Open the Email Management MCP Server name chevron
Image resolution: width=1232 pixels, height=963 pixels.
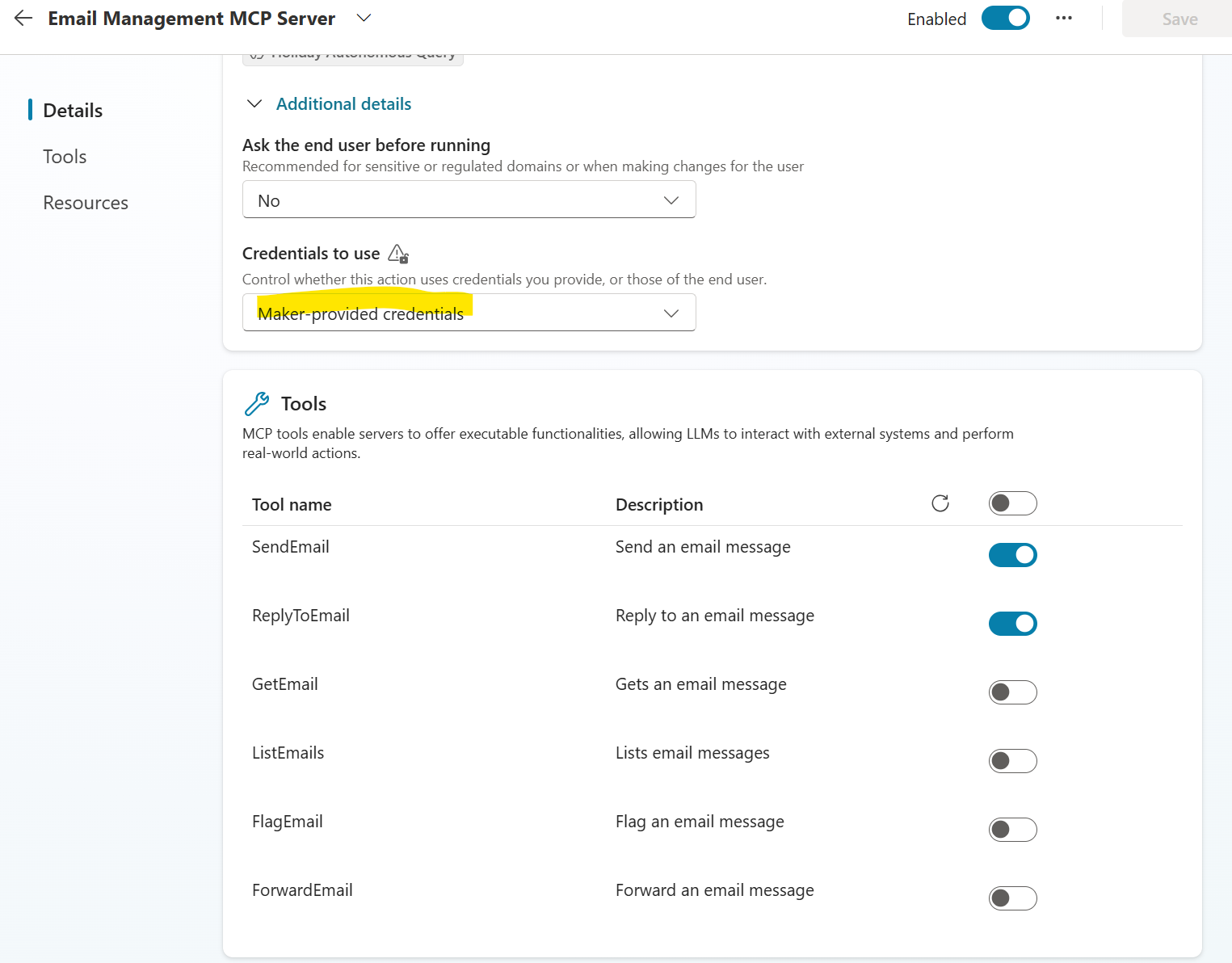[x=363, y=18]
